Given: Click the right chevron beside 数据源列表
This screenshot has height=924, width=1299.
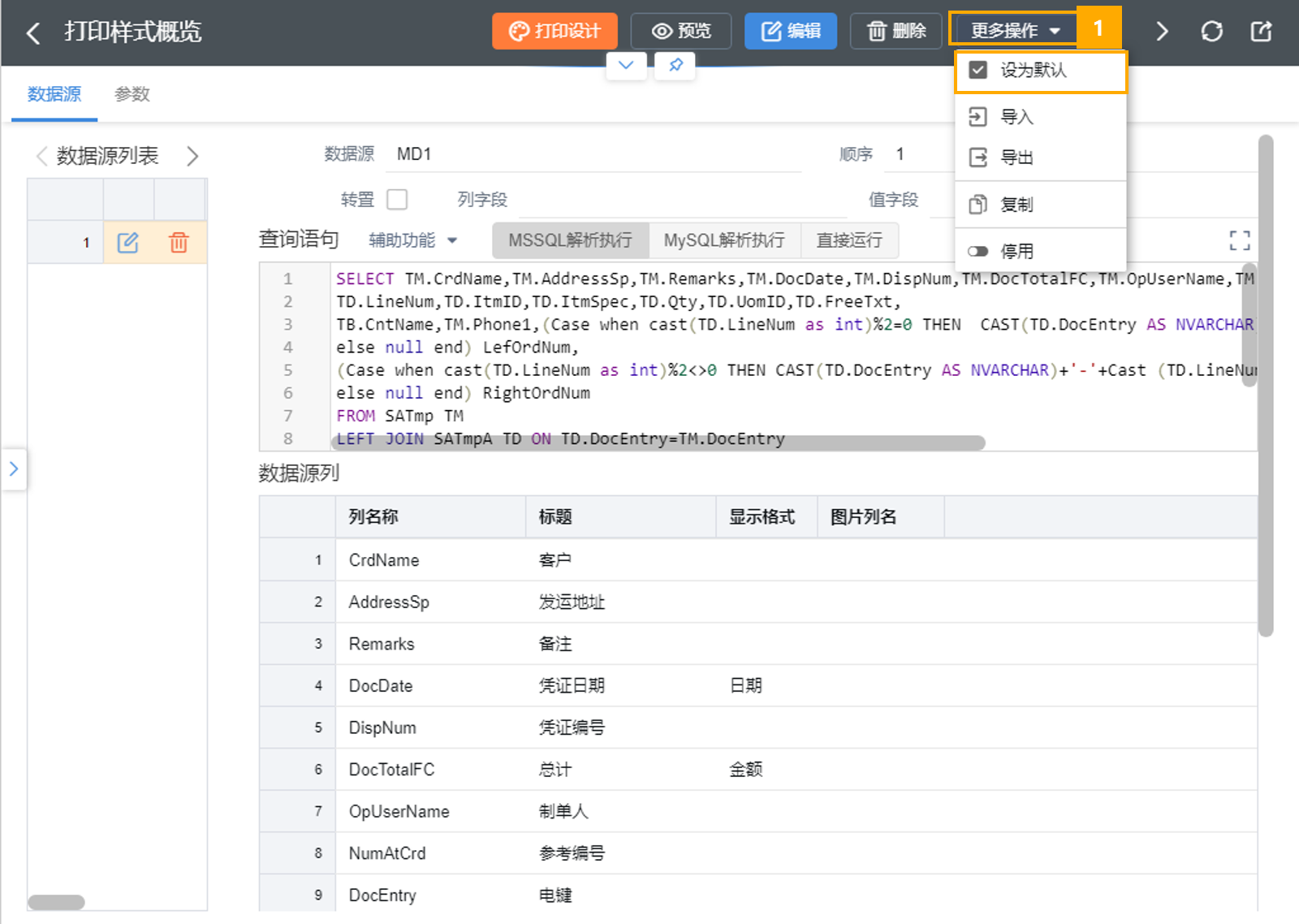Looking at the screenshot, I should tap(192, 156).
